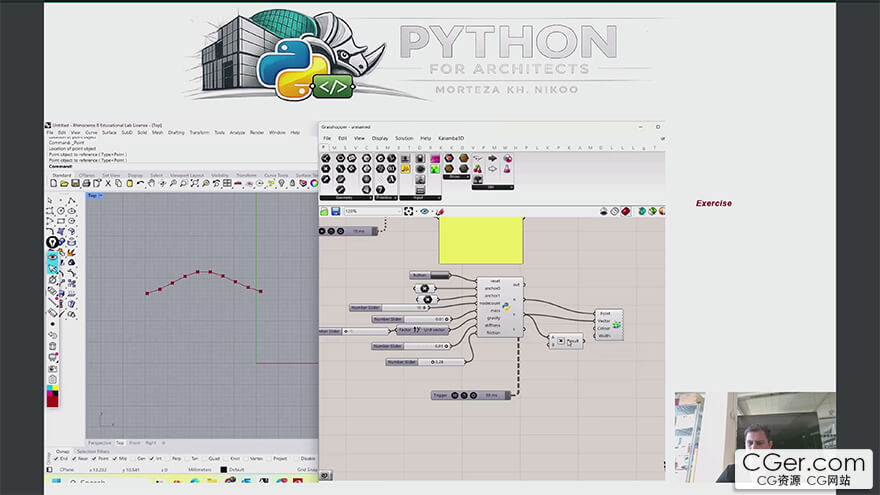Open the 120% zoom level dropdown
The image size is (880, 495).
[372, 211]
